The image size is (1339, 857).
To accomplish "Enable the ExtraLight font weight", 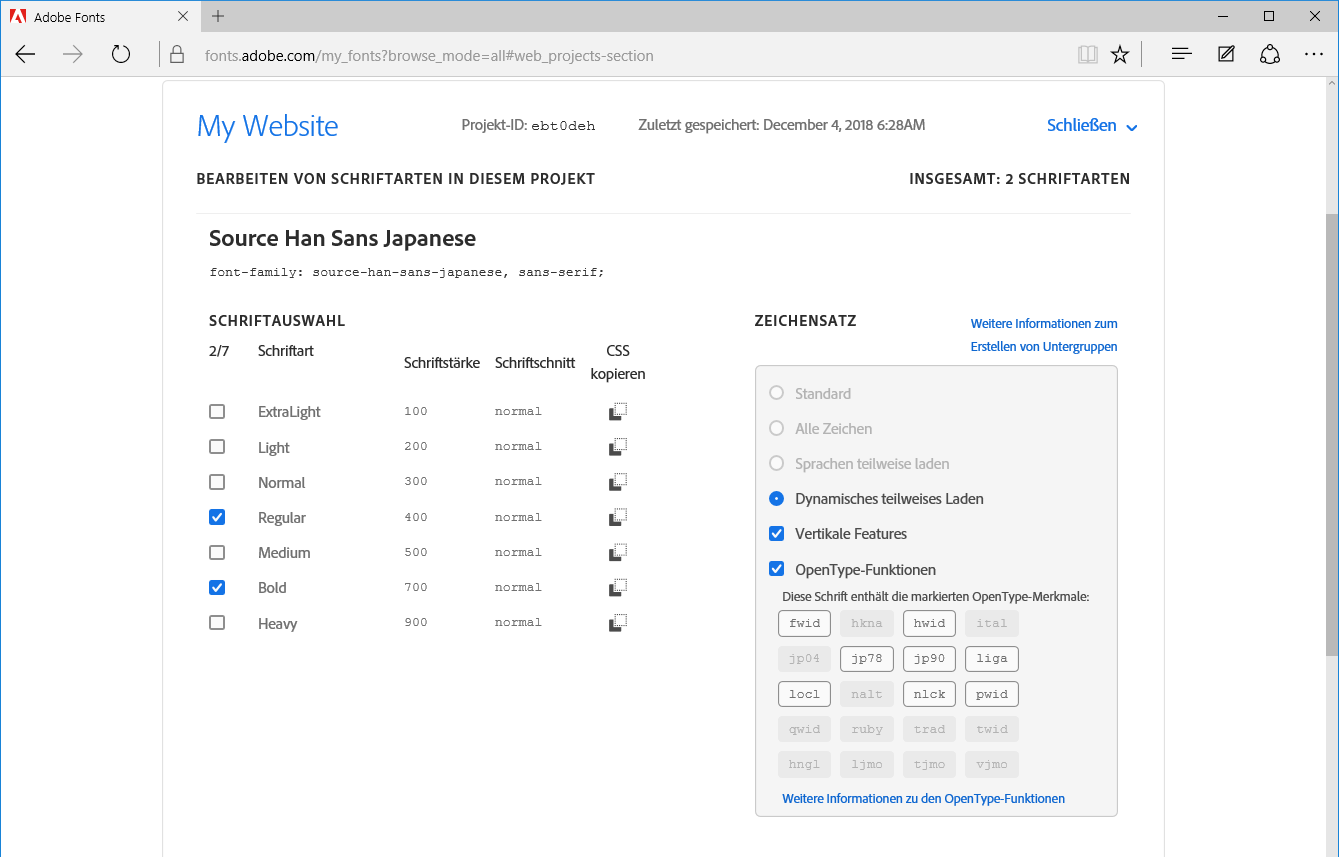I will 217,411.
